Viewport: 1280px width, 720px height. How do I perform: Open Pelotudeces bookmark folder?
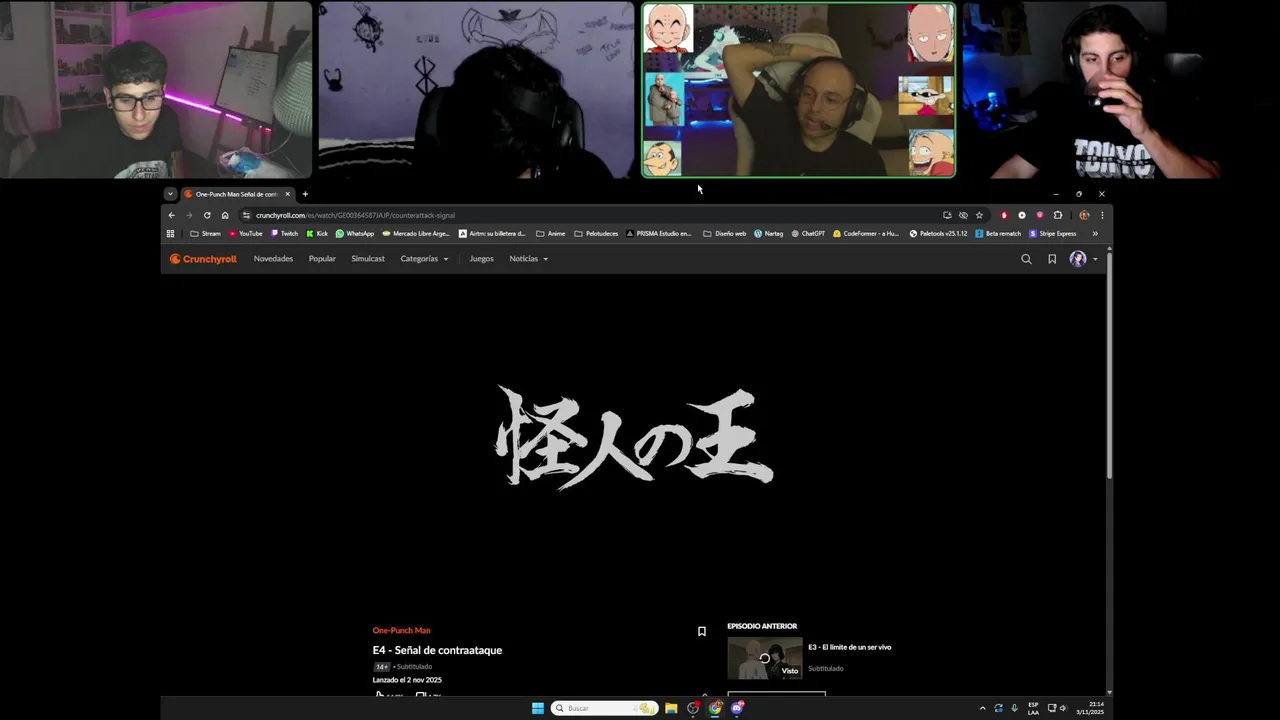tap(596, 234)
